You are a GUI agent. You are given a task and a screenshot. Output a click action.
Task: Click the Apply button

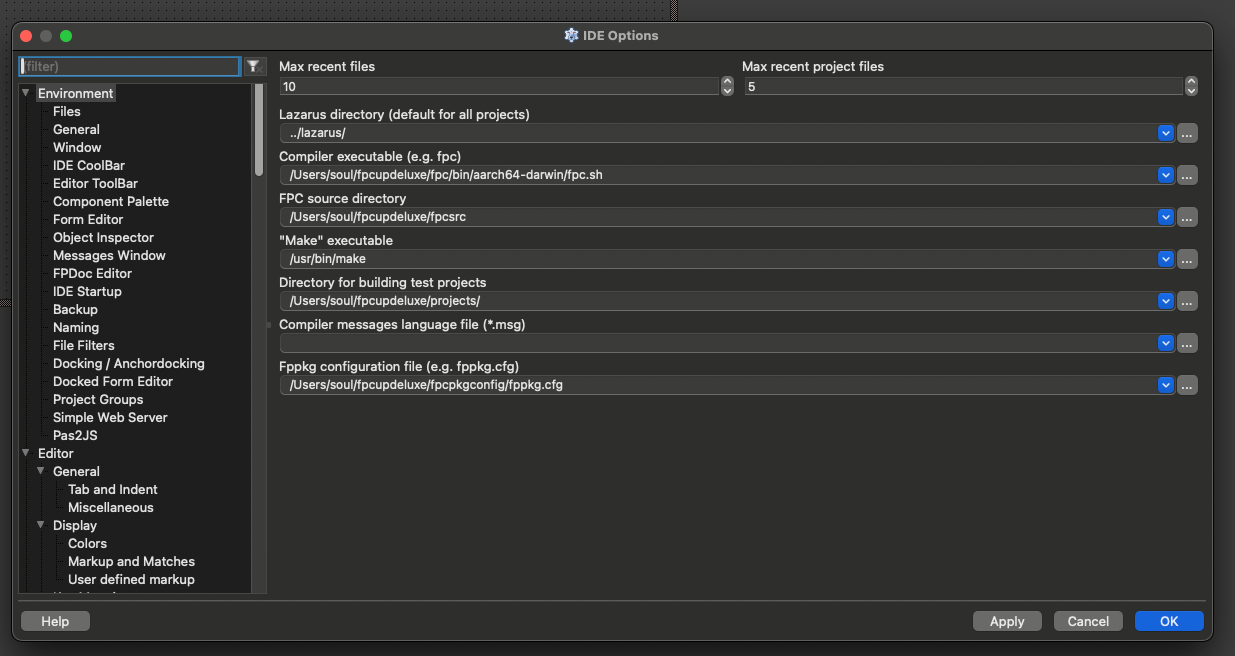point(1007,621)
